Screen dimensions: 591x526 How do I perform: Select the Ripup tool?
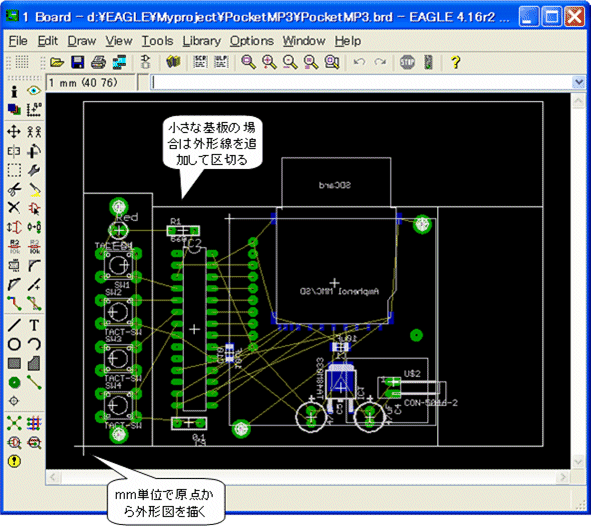click(34, 303)
